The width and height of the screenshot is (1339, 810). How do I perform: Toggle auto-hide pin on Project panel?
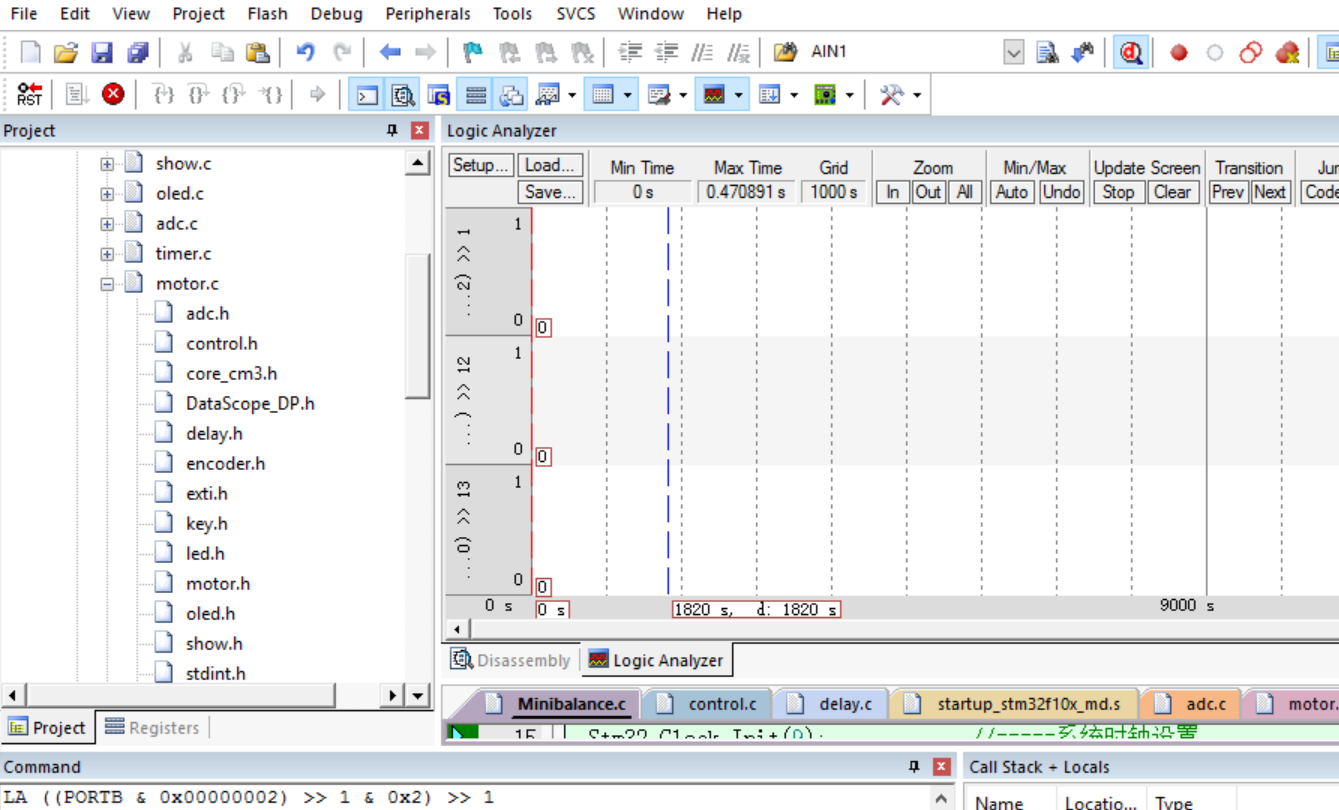(x=392, y=131)
